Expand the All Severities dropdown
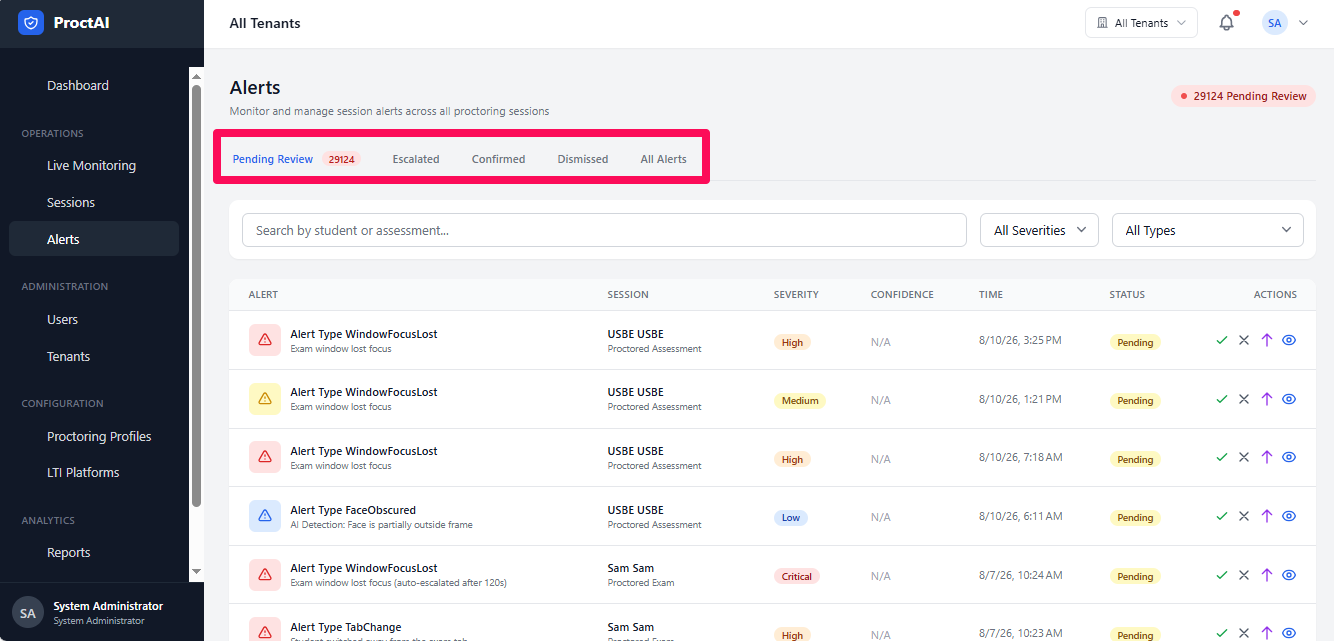Viewport: 1334px width, 641px height. coord(1039,230)
